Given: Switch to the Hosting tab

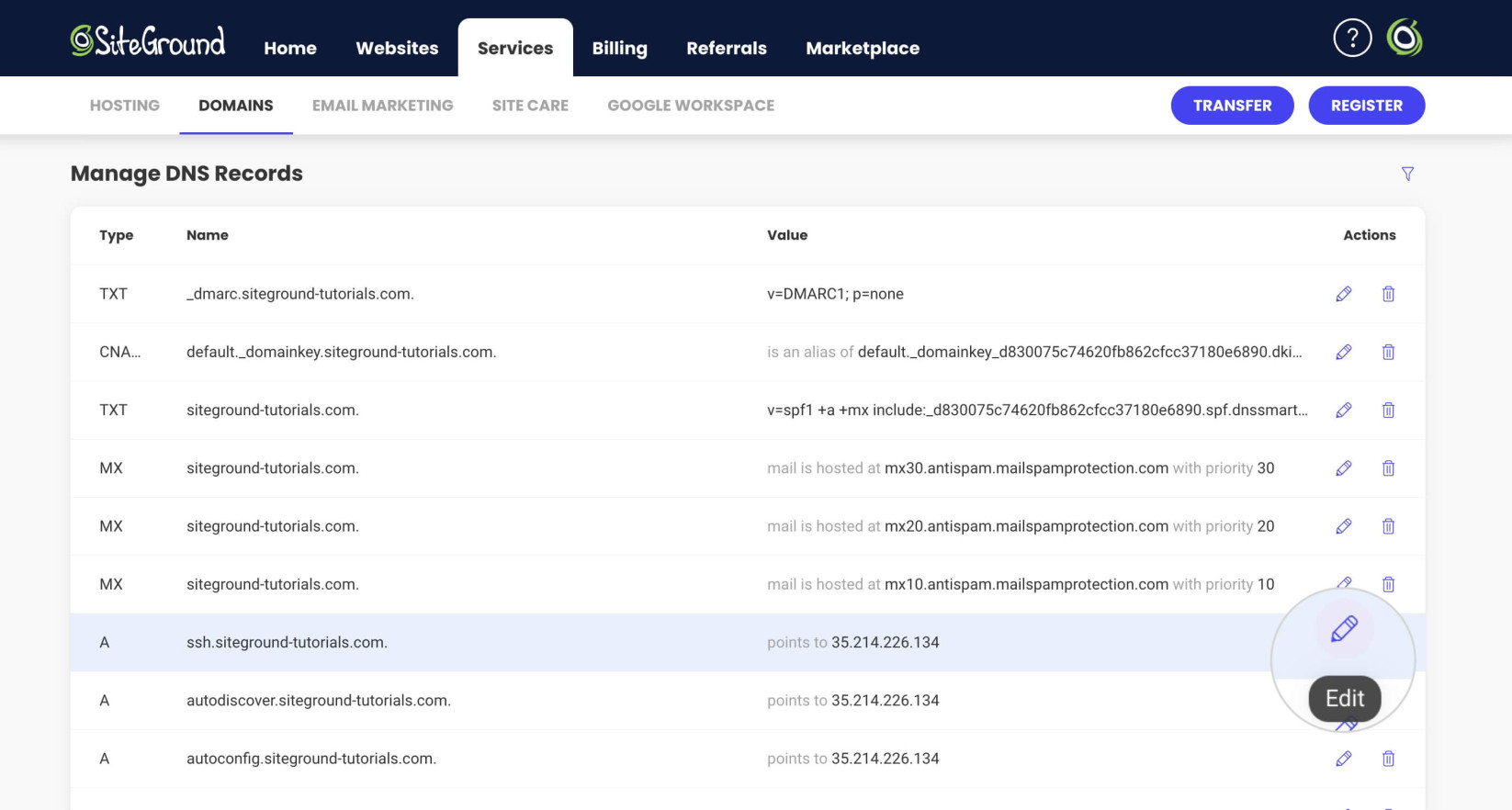Looking at the screenshot, I should (x=125, y=106).
